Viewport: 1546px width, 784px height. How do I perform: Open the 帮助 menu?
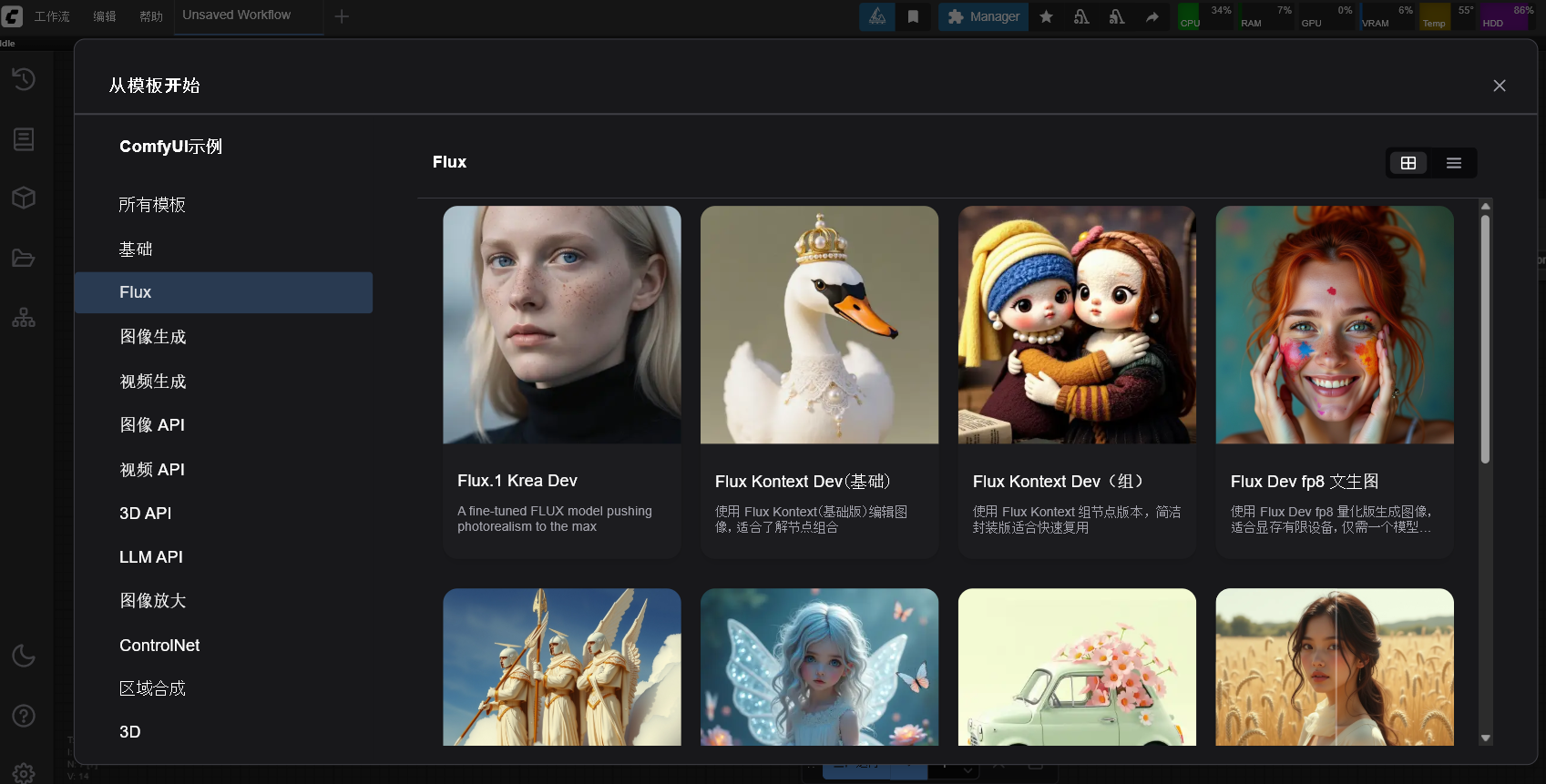pyautogui.click(x=151, y=16)
